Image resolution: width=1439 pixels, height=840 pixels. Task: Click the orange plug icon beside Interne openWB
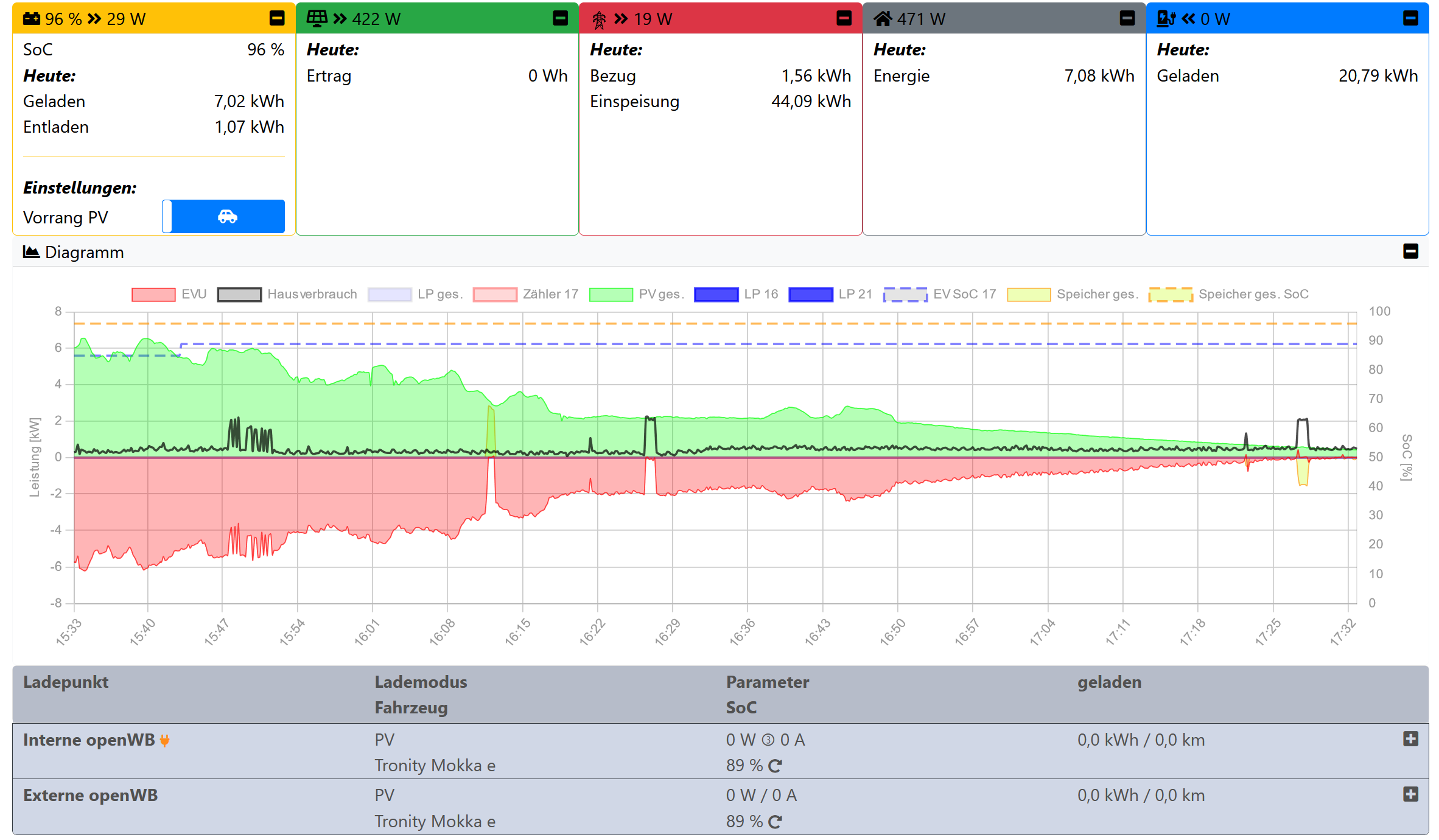click(x=164, y=740)
